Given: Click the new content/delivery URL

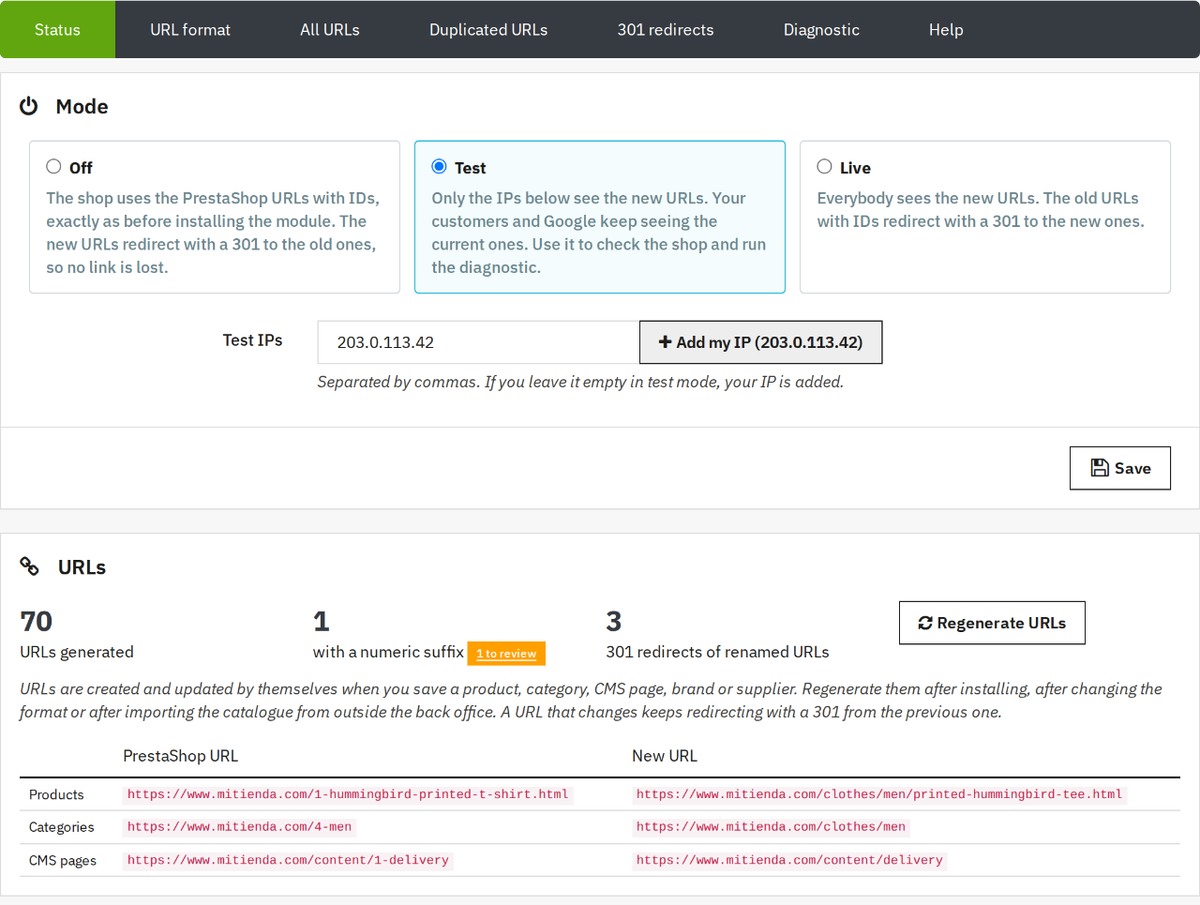Looking at the screenshot, I should point(790,860).
